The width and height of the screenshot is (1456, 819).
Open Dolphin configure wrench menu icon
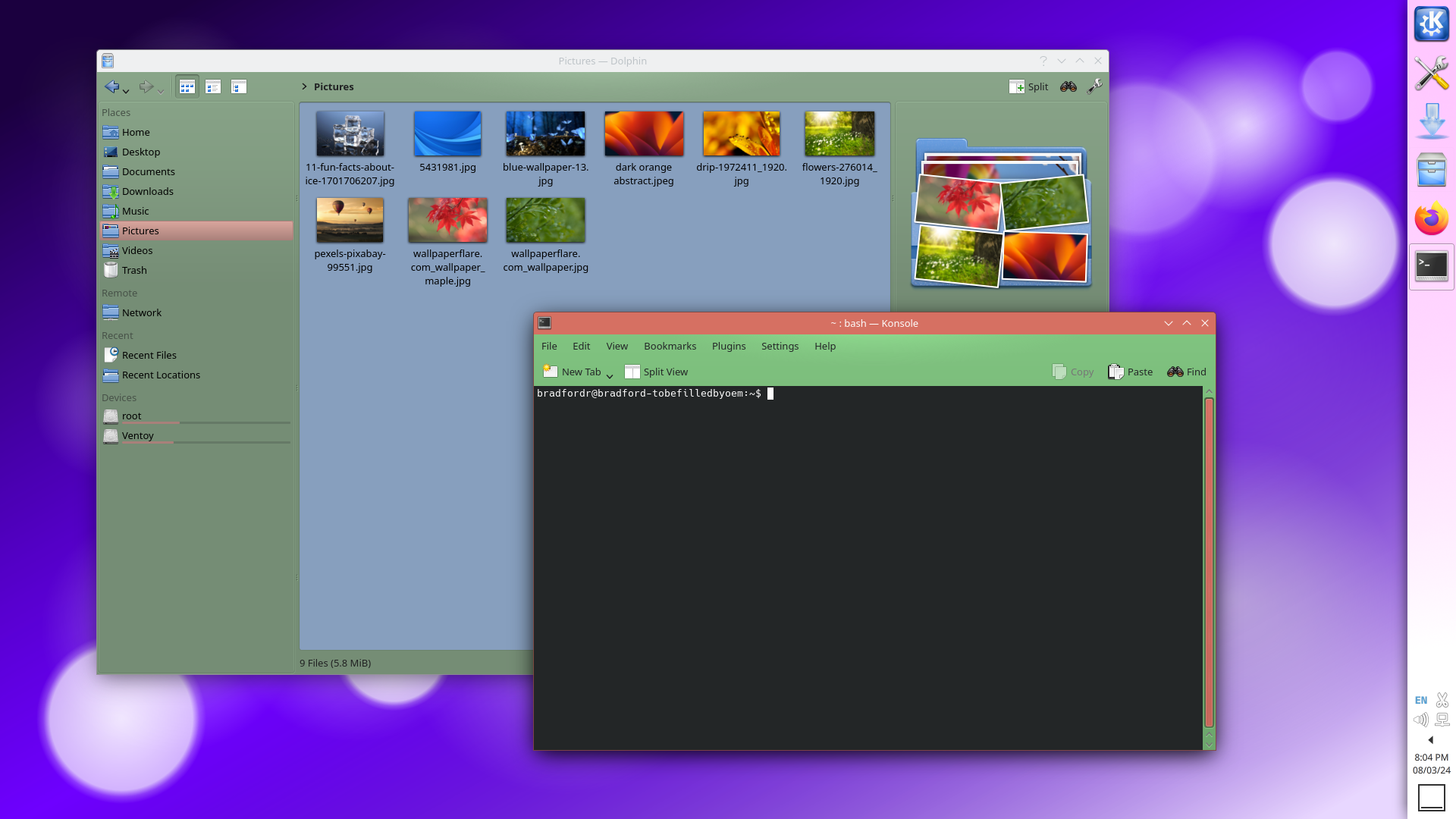pos(1094,86)
